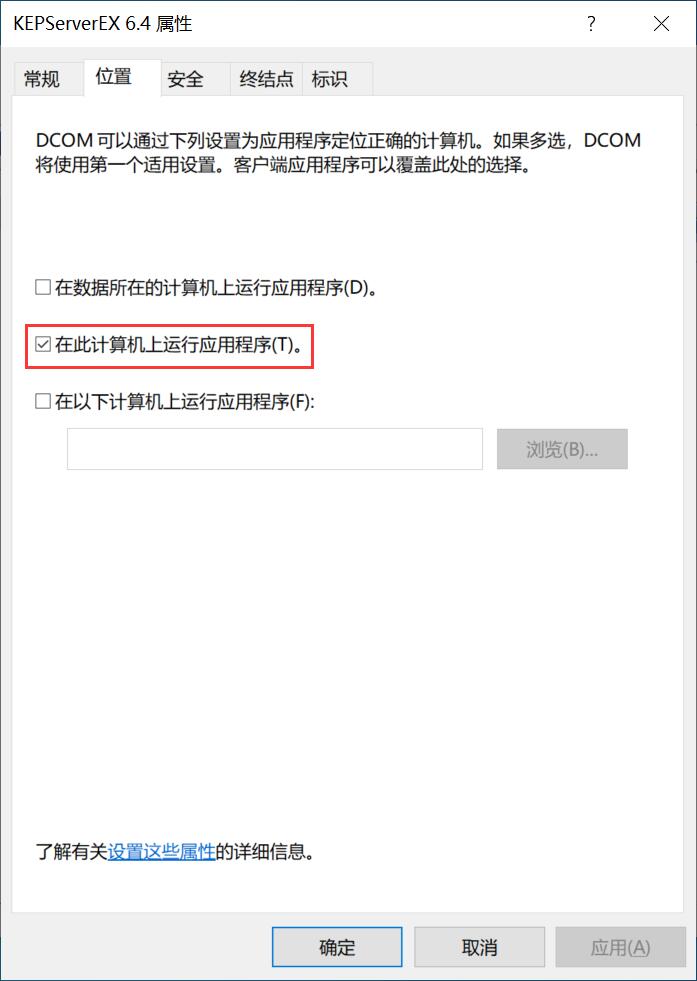
Task: Cancel using the 取消 button
Action: [479, 947]
